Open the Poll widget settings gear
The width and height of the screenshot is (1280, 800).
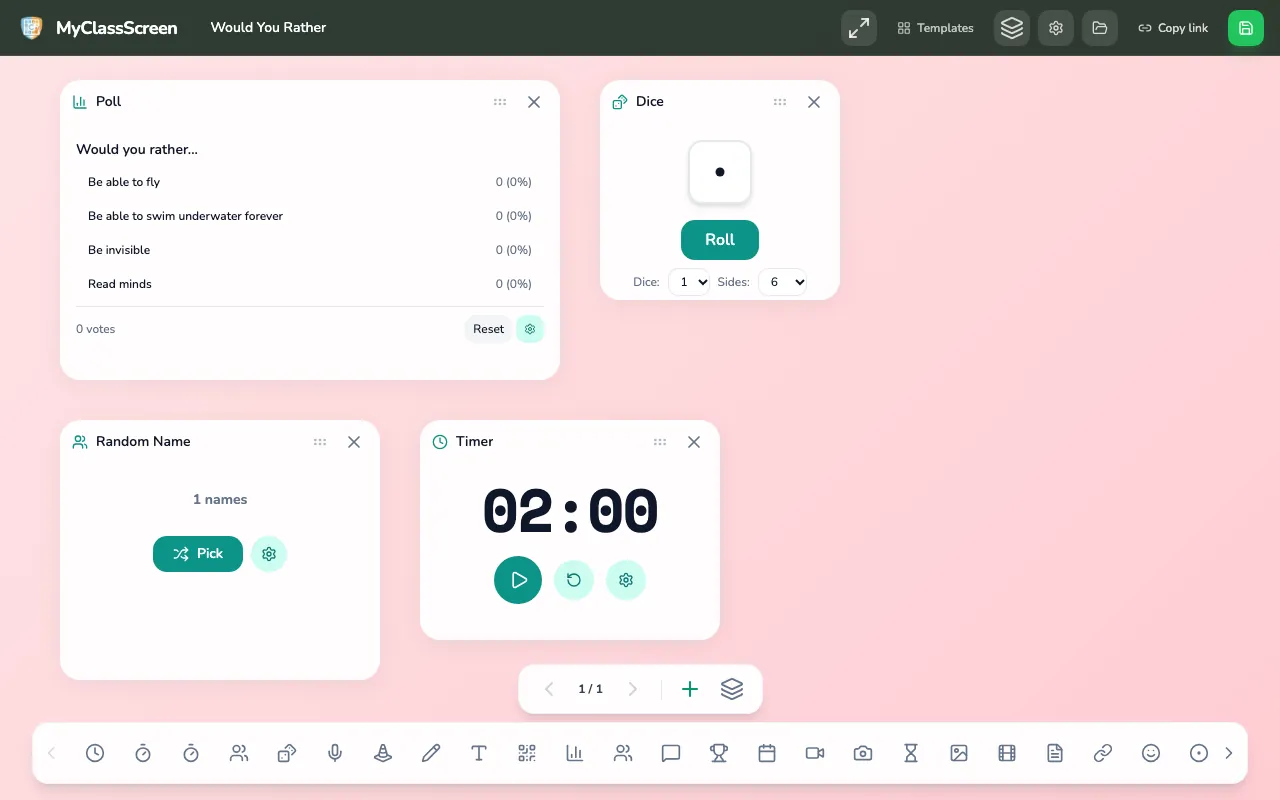(x=530, y=329)
